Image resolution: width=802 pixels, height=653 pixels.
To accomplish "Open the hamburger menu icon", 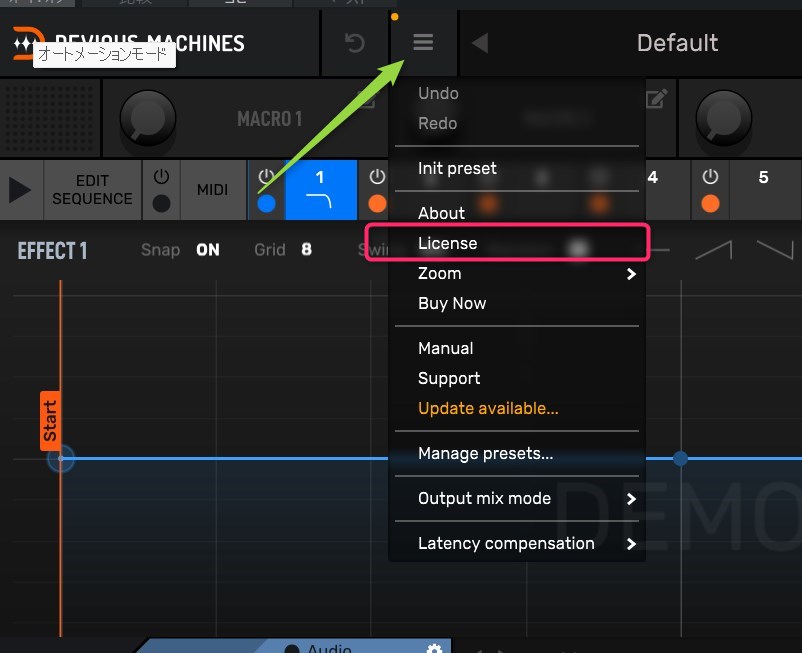I will click(424, 43).
